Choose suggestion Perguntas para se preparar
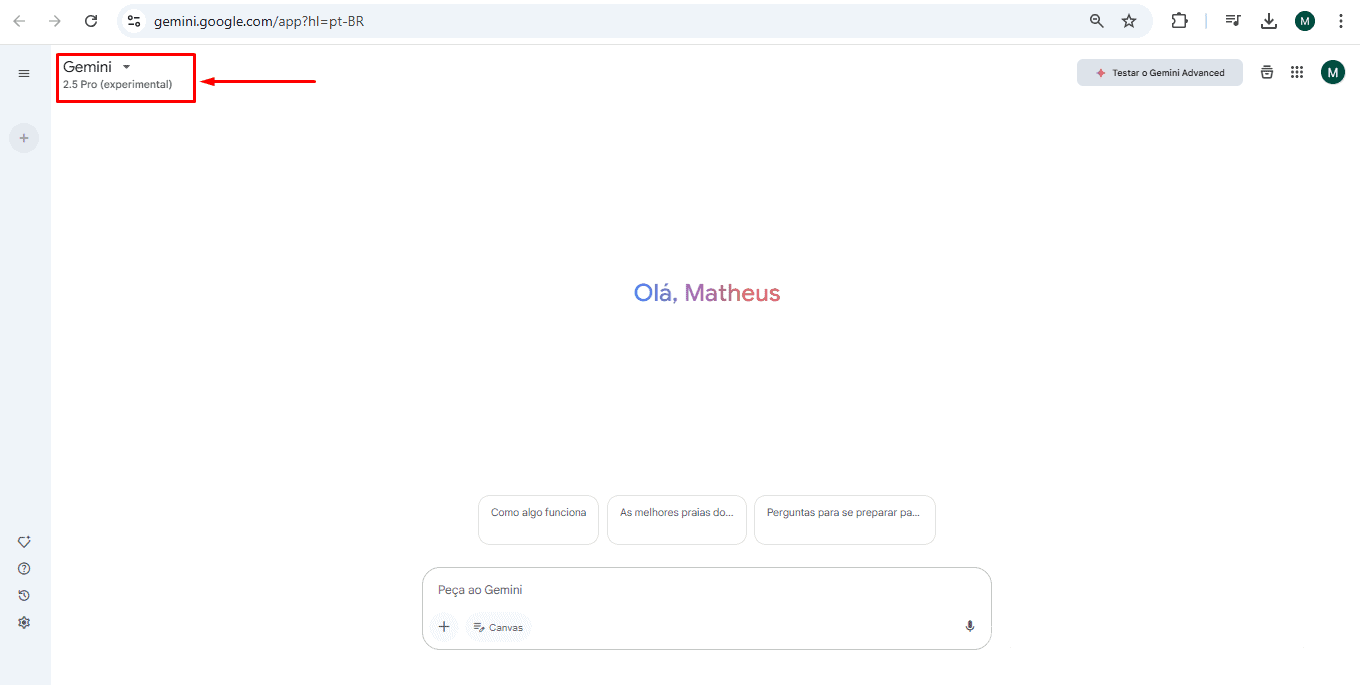 tap(845, 520)
